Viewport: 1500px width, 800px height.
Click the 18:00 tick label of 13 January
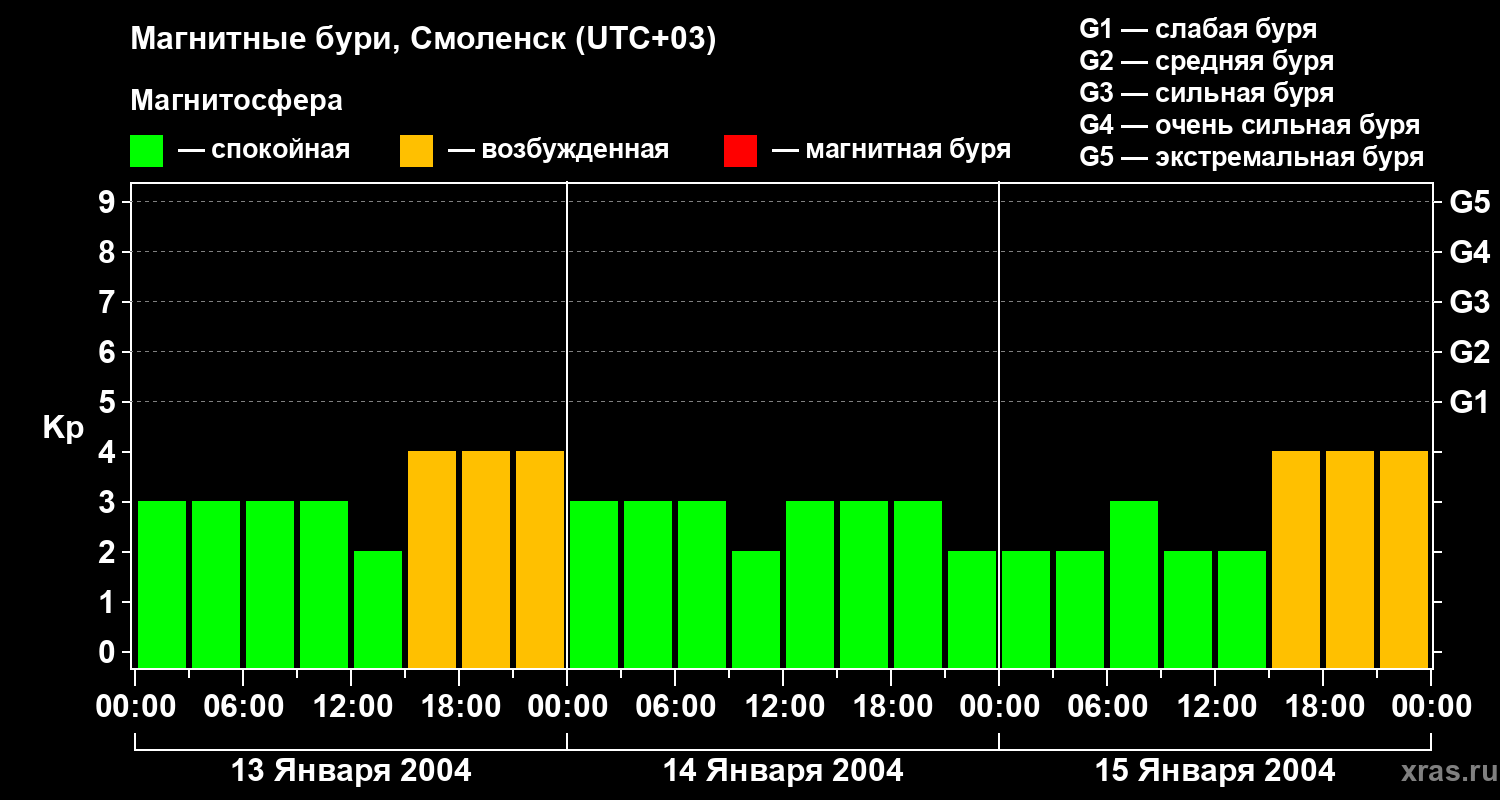[459, 707]
